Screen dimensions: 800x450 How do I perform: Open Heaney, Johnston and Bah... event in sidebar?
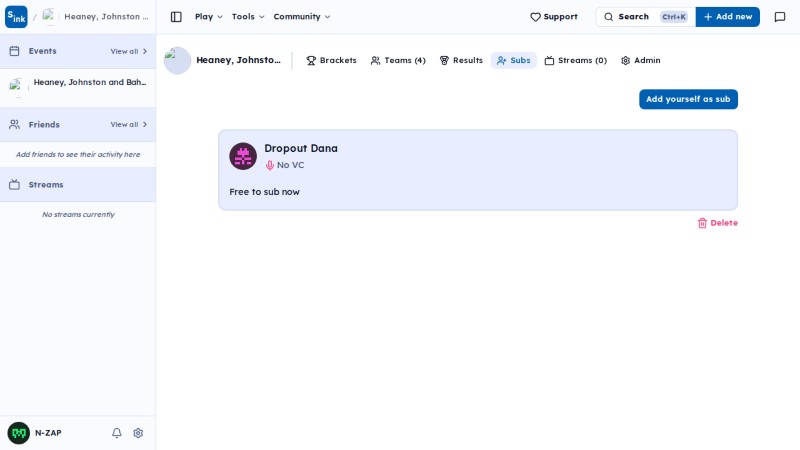pos(78,87)
